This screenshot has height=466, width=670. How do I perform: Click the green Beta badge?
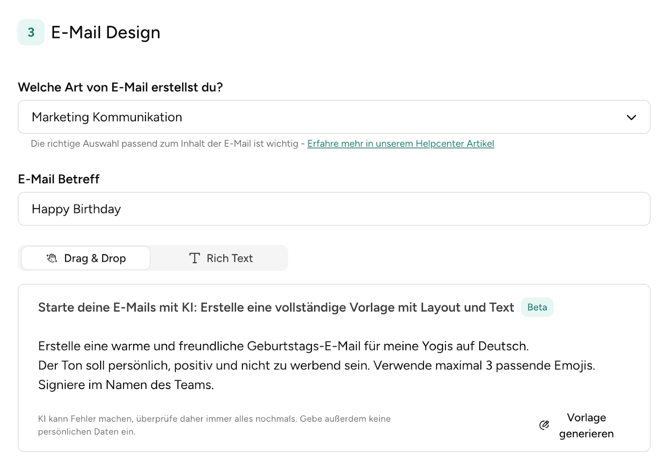(537, 307)
